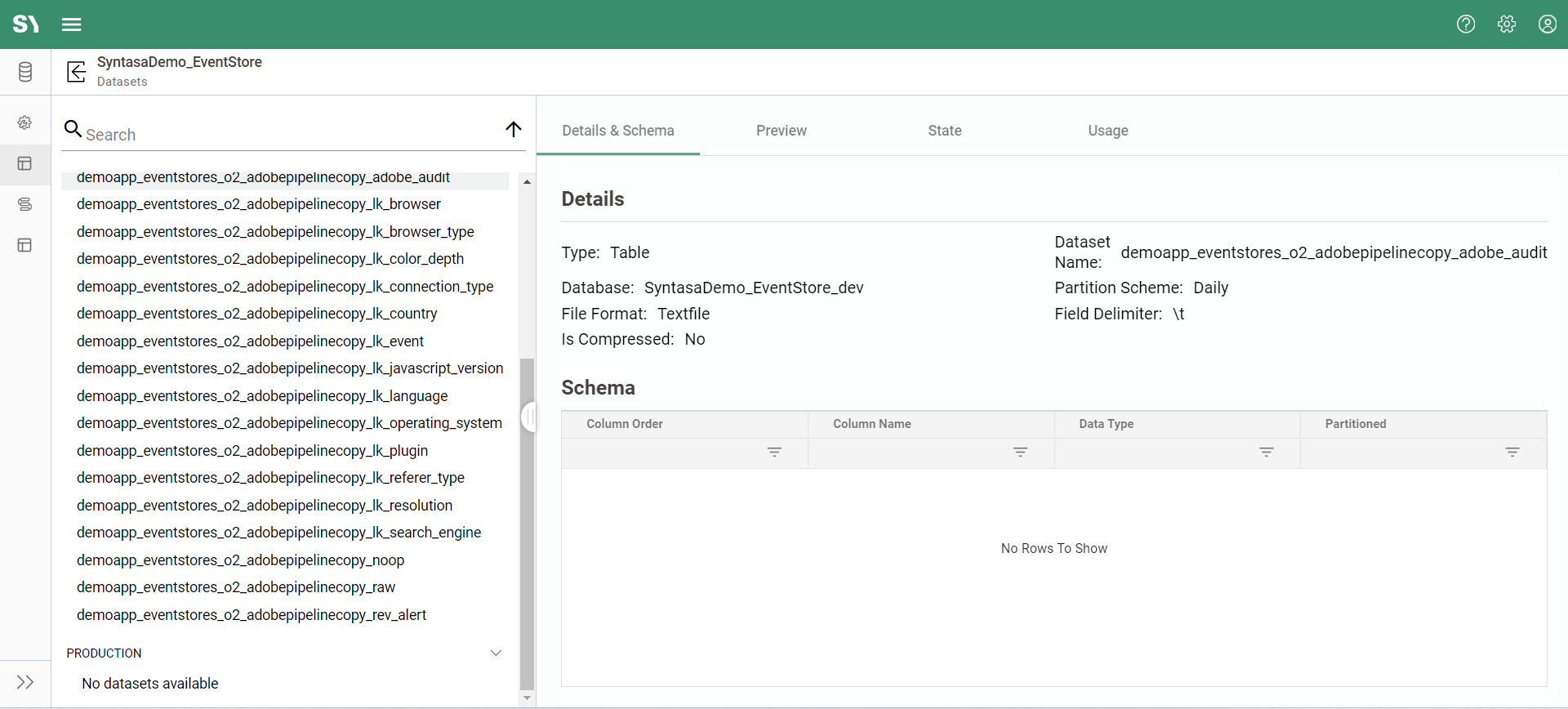Viewport: 1568px width, 709px height.
Task: Open the Column Name filter menu
Action: pos(1020,452)
